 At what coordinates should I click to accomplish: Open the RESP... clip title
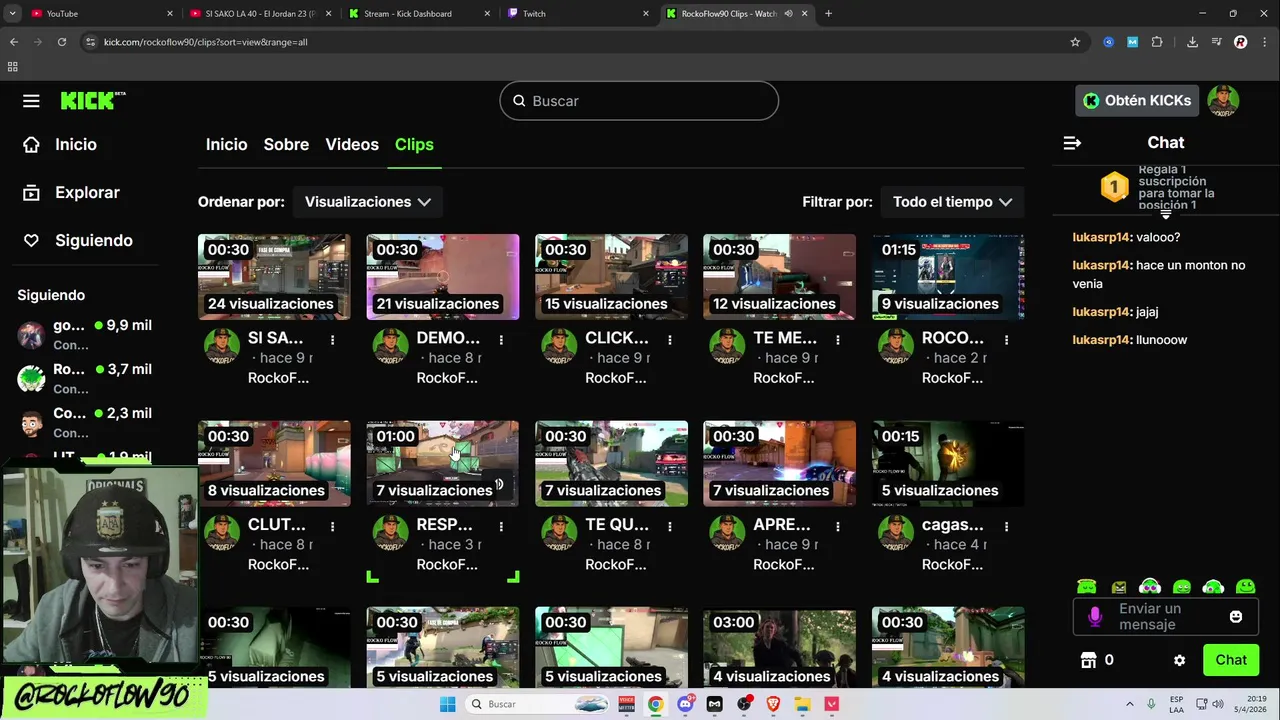pos(444,525)
